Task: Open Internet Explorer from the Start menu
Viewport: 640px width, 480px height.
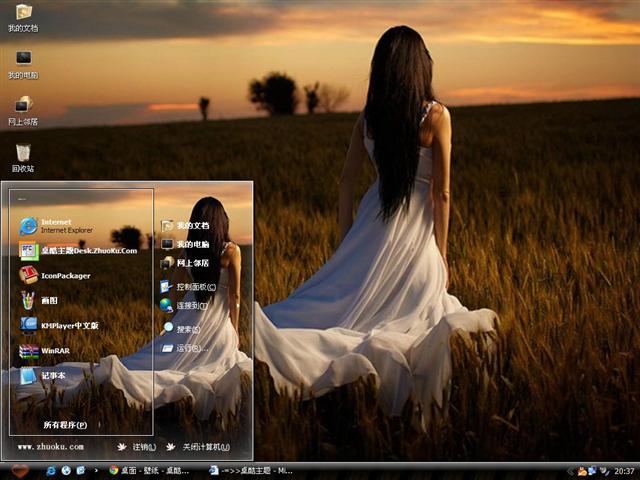Action: [60, 225]
